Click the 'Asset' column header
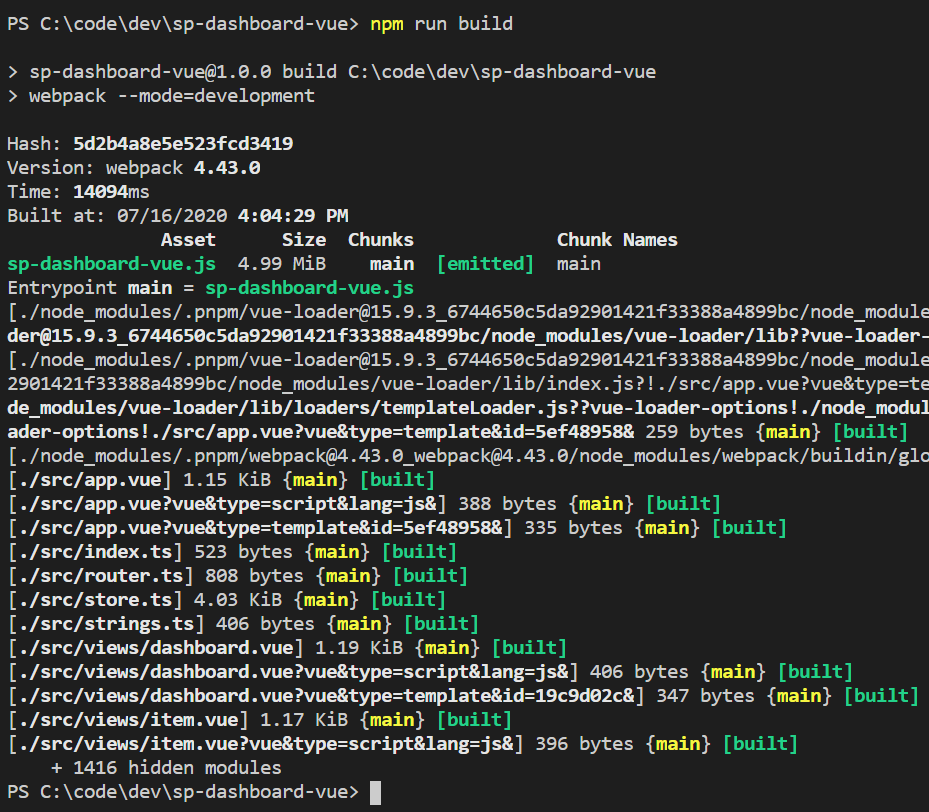The width and height of the screenshot is (929, 812). point(188,240)
